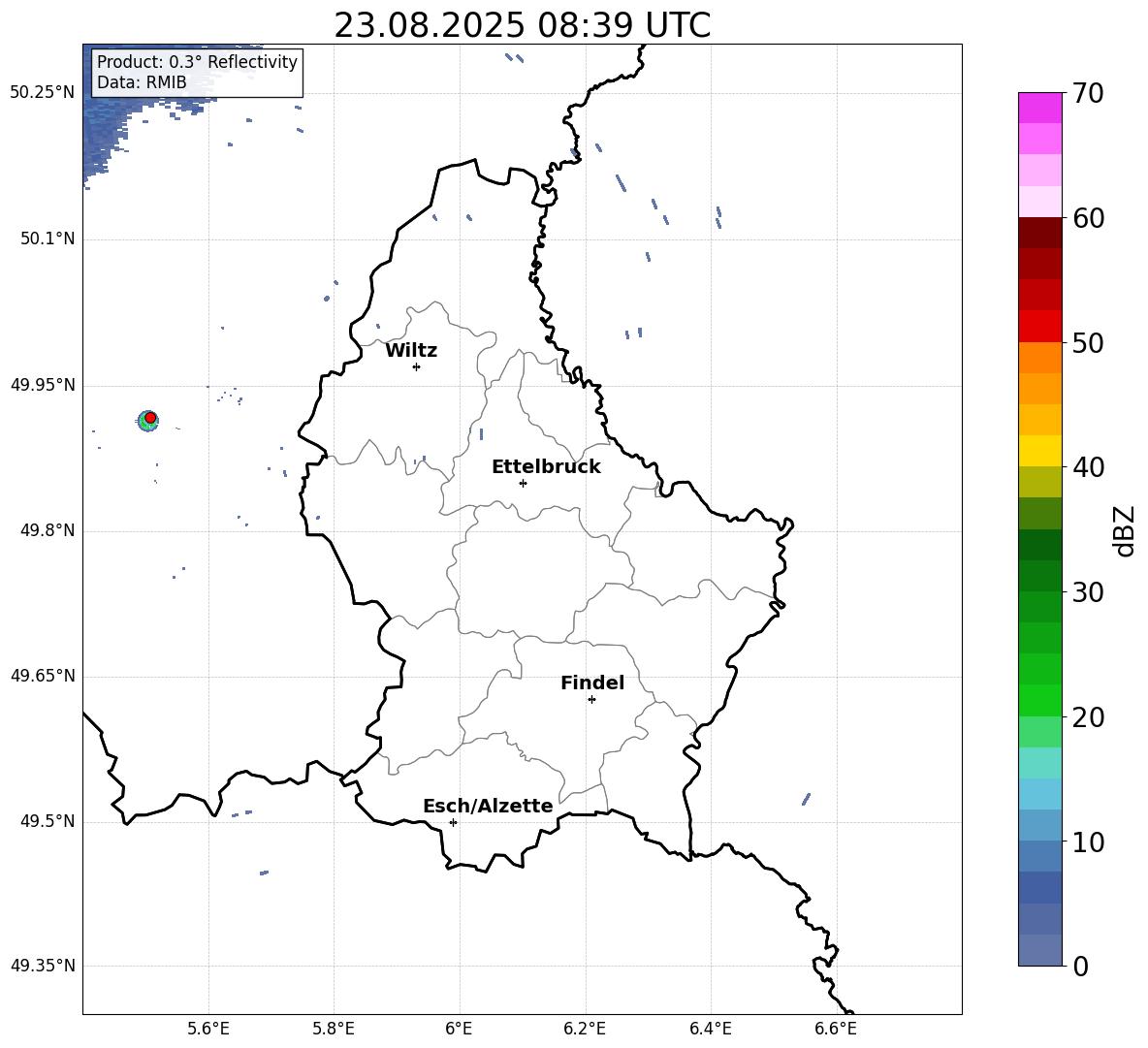The width and height of the screenshot is (1148, 1048).
Task: Select the Wiltz city label
Action: click(411, 351)
